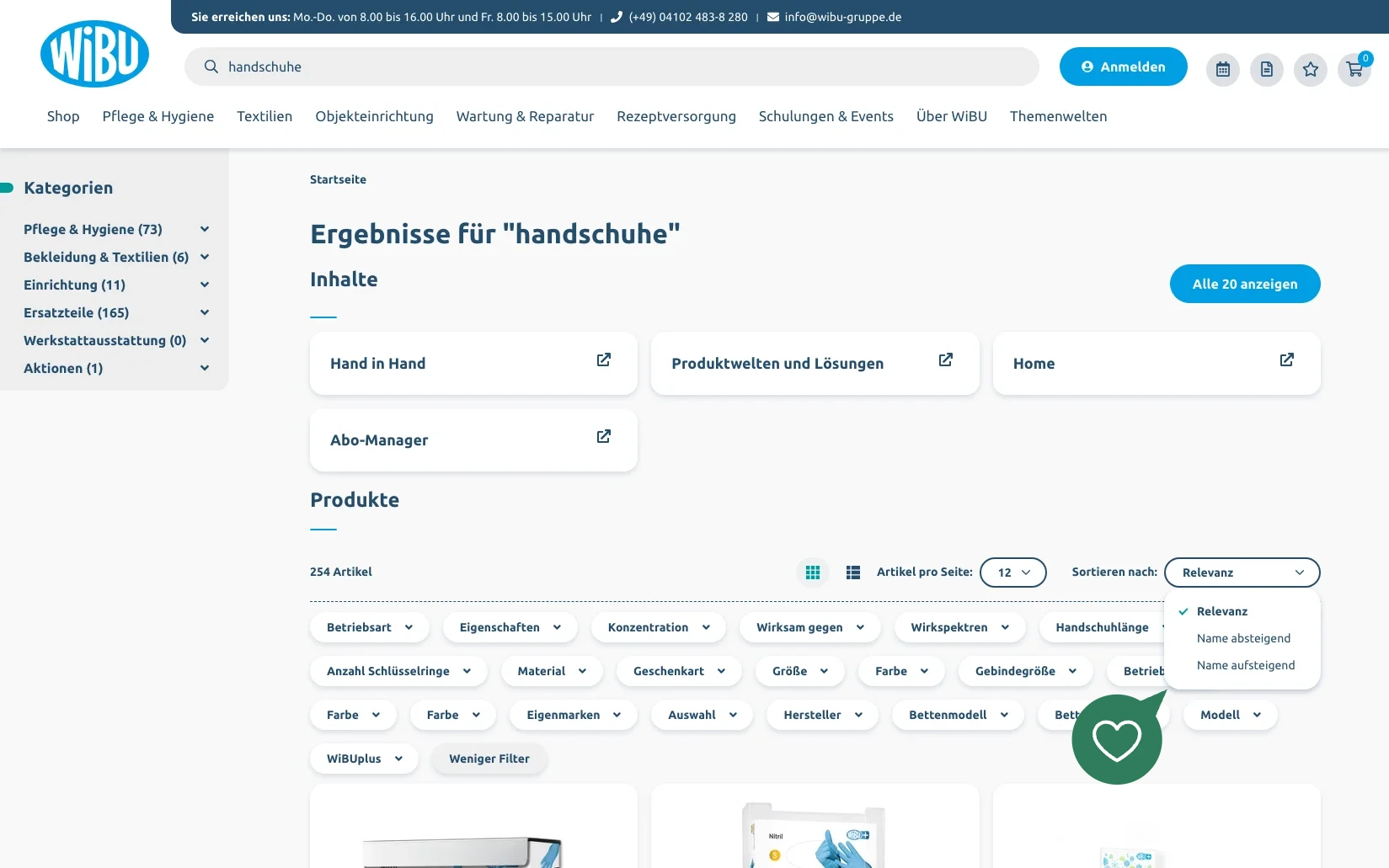Select Name aufsteigend sort option
Image resolution: width=1389 pixels, height=868 pixels.
point(1246,665)
